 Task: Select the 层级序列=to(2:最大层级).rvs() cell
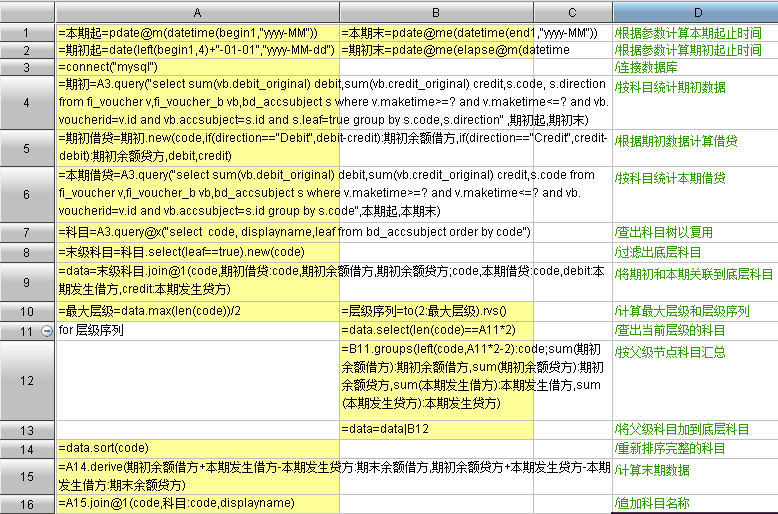[x=436, y=311]
